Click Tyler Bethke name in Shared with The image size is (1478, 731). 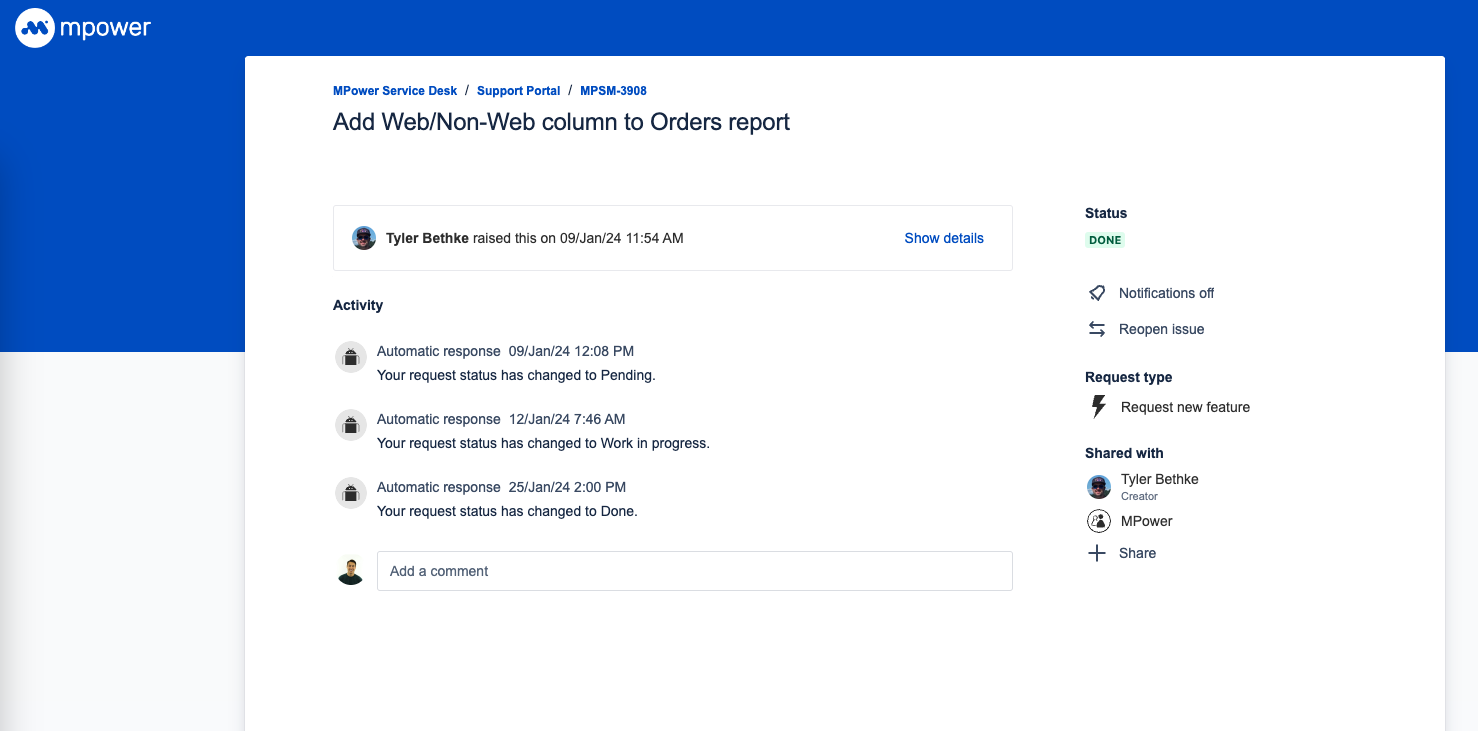click(x=1159, y=479)
